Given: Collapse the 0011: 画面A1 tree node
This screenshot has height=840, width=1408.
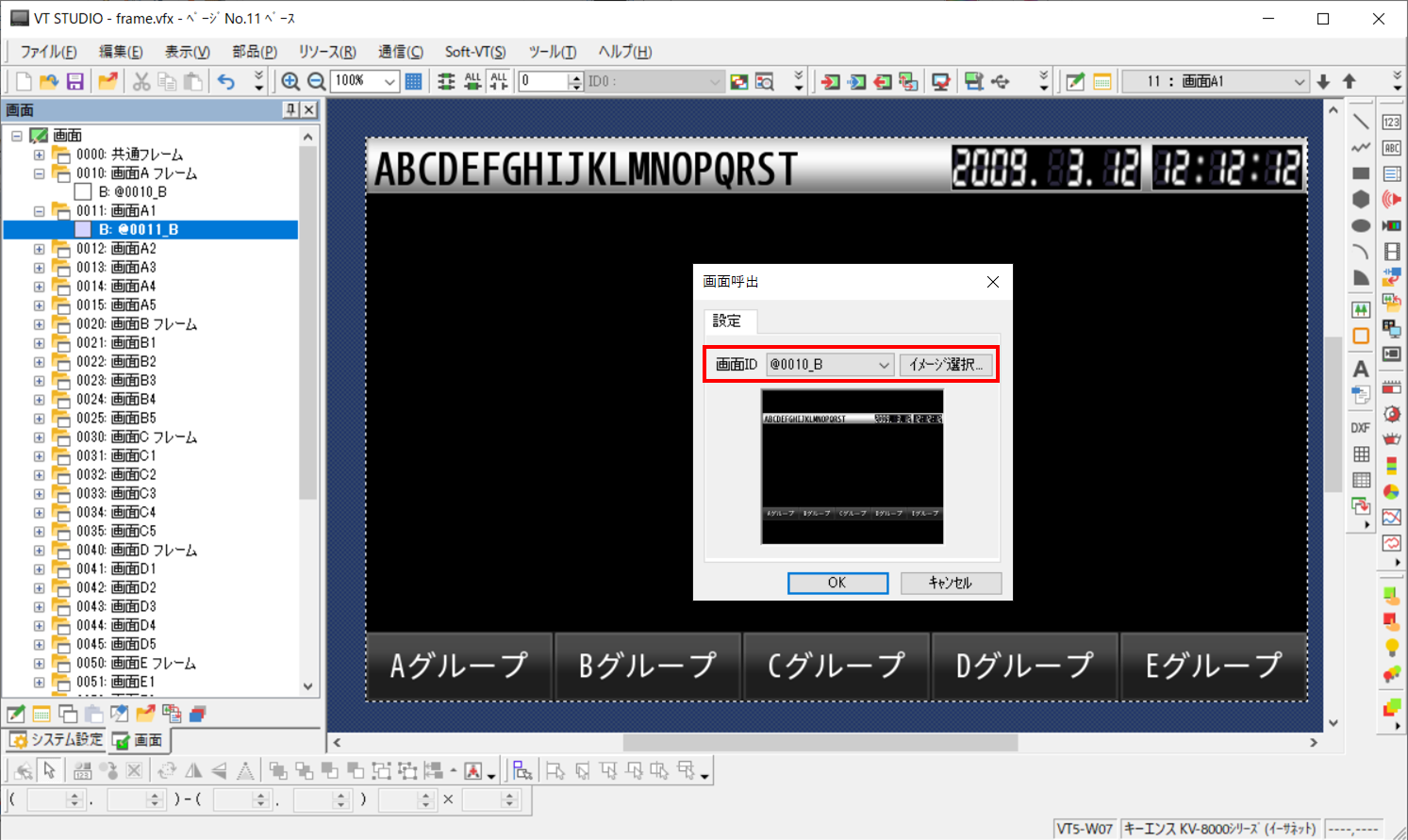Looking at the screenshot, I should pos(39,211).
